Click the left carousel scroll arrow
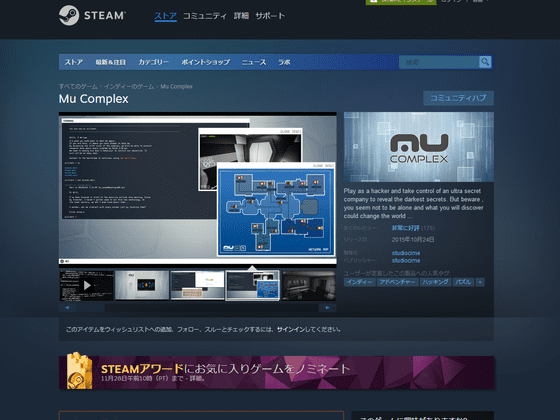The height and width of the screenshot is (420, 560). (67, 308)
